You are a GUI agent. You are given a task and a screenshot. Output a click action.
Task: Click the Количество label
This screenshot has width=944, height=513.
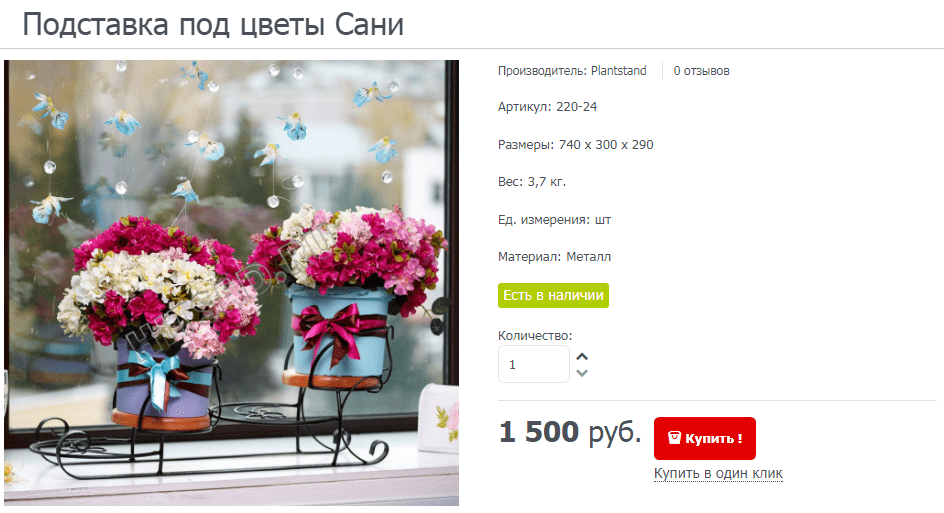[535, 335]
